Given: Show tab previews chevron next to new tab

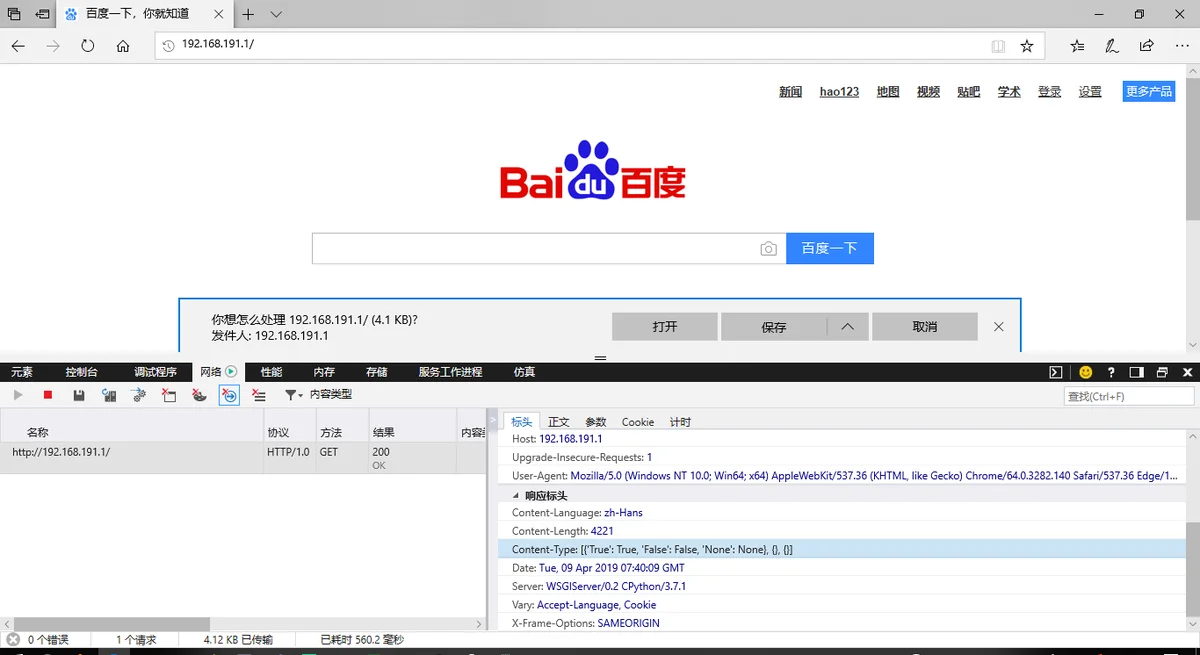Looking at the screenshot, I should (277, 14).
